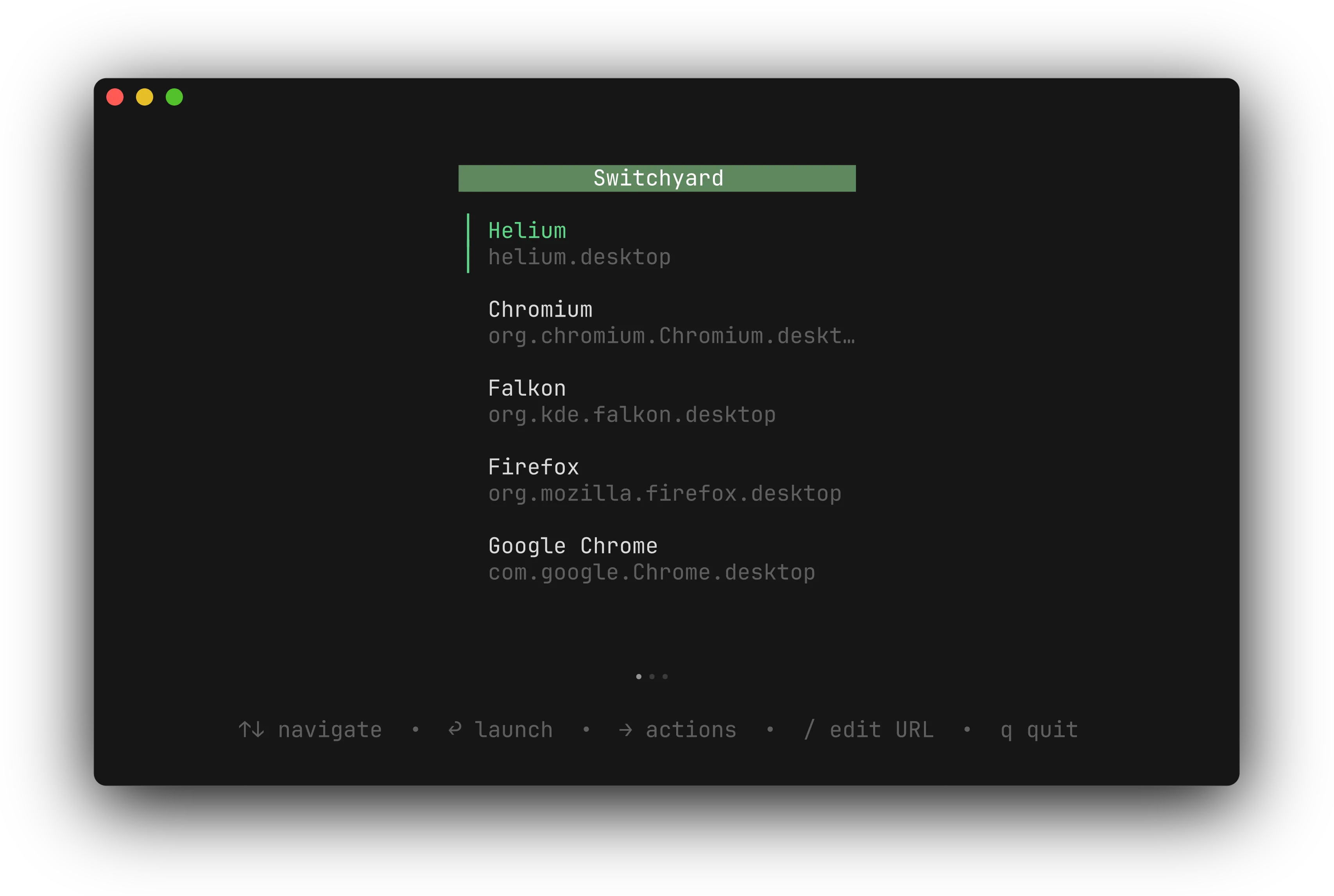Click the helium.desktop subtitle
The width and height of the screenshot is (1334, 896).
[x=579, y=258]
